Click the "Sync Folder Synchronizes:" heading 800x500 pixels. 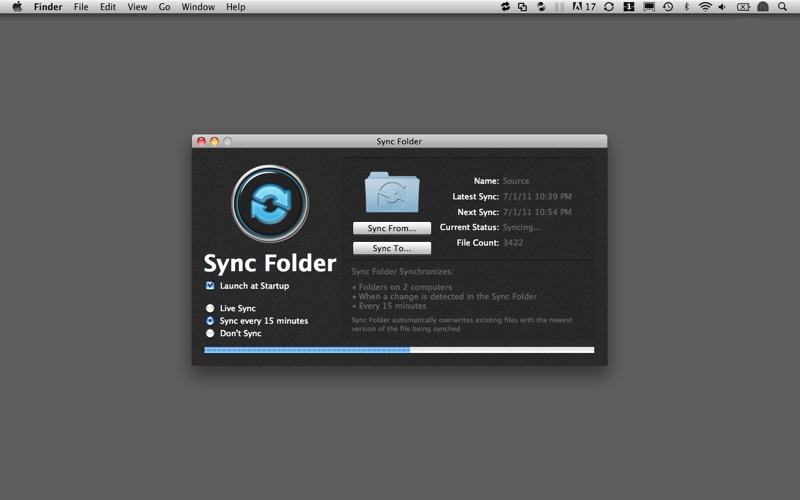click(x=402, y=271)
